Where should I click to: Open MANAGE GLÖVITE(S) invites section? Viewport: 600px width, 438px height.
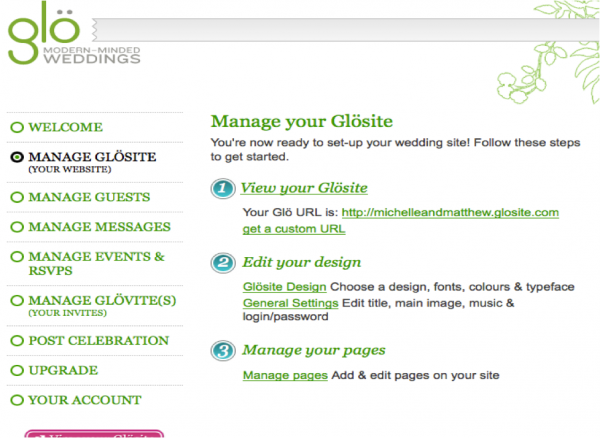[x=102, y=300]
